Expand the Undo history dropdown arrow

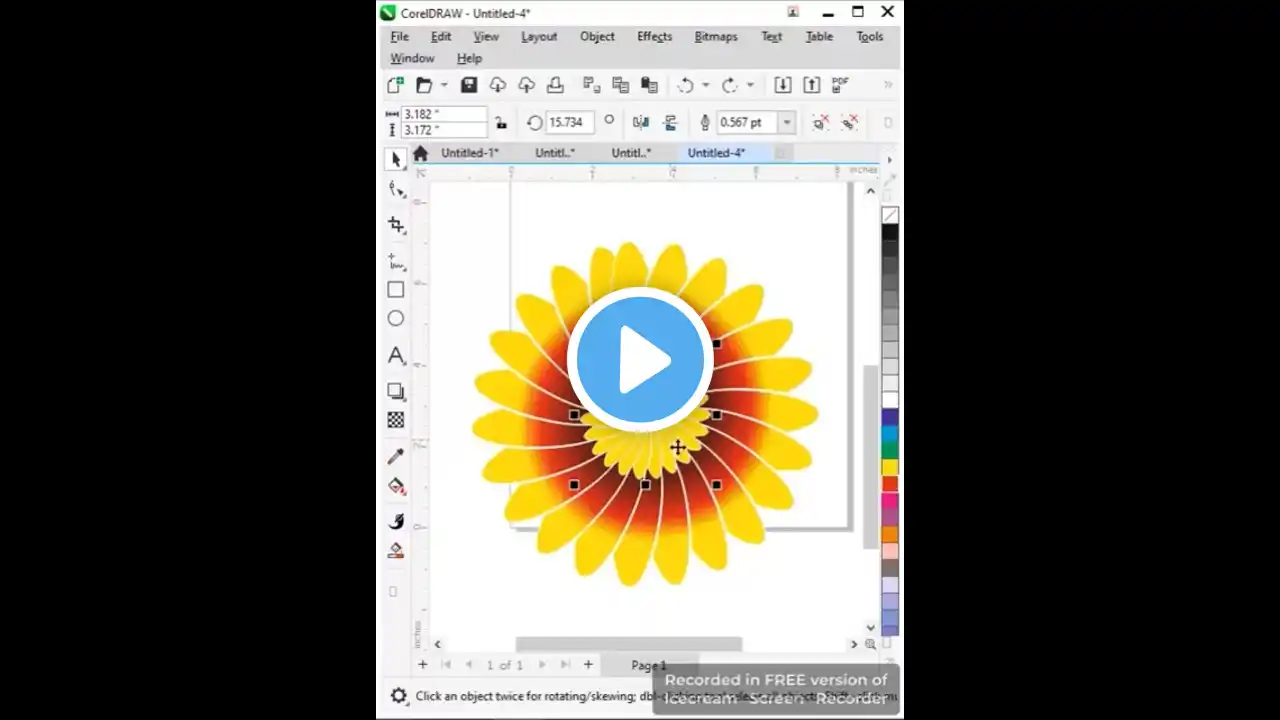pos(705,85)
